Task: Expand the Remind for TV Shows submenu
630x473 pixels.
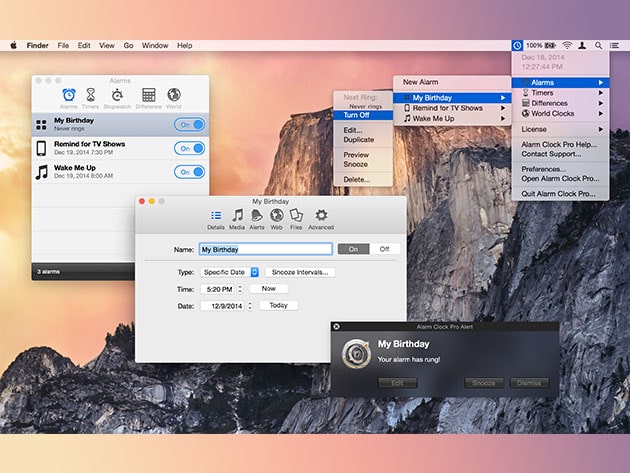Action: click(x=452, y=108)
